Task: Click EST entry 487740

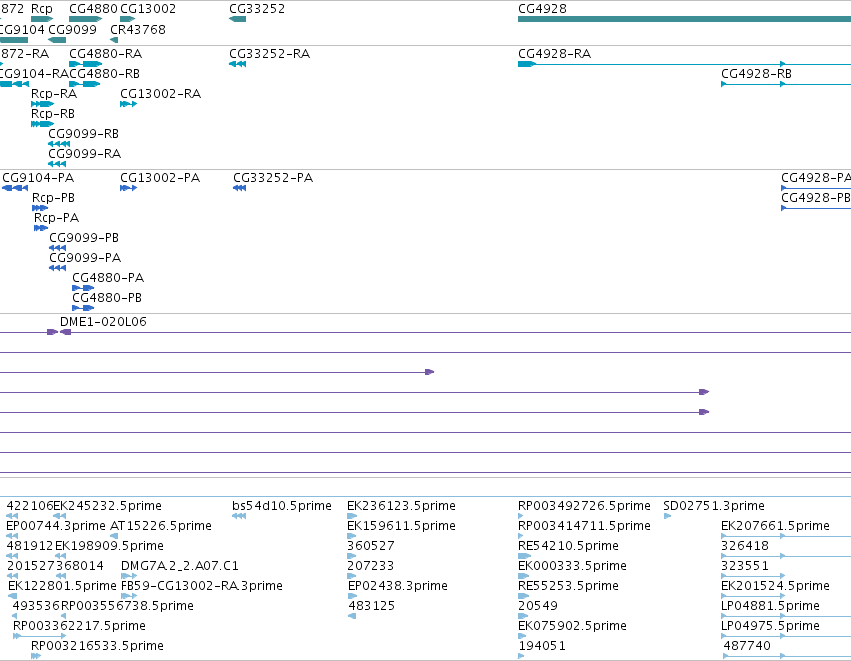Action: pyautogui.click(x=747, y=646)
